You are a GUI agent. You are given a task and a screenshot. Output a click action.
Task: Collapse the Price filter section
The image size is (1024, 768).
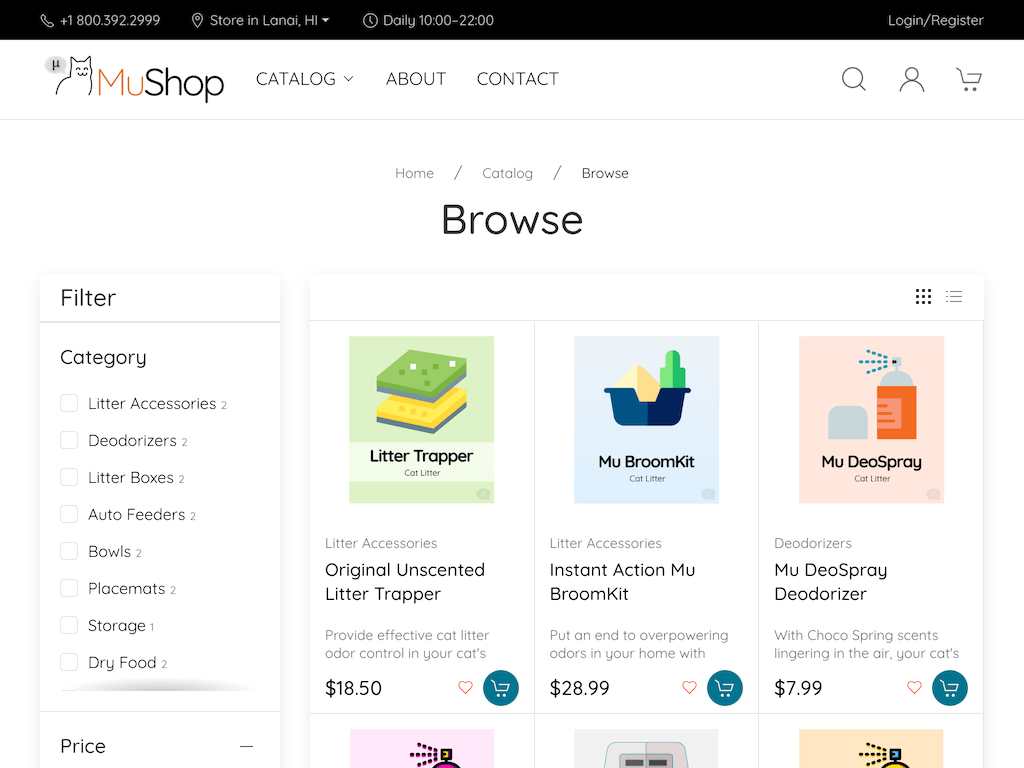(x=246, y=746)
